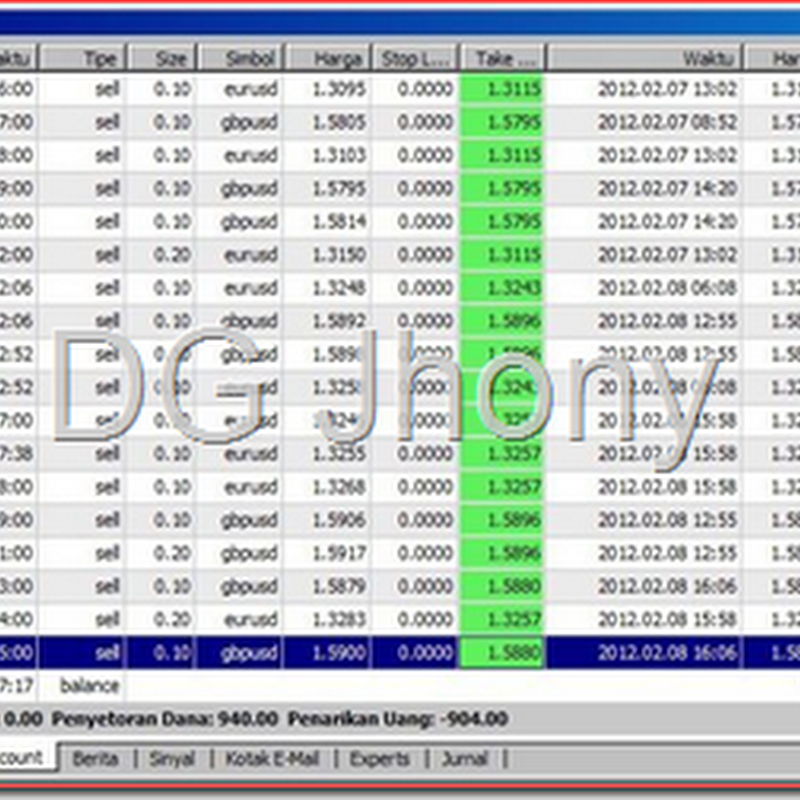Click the Take ... column header
This screenshot has height=800, width=800.
coord(503,58)
